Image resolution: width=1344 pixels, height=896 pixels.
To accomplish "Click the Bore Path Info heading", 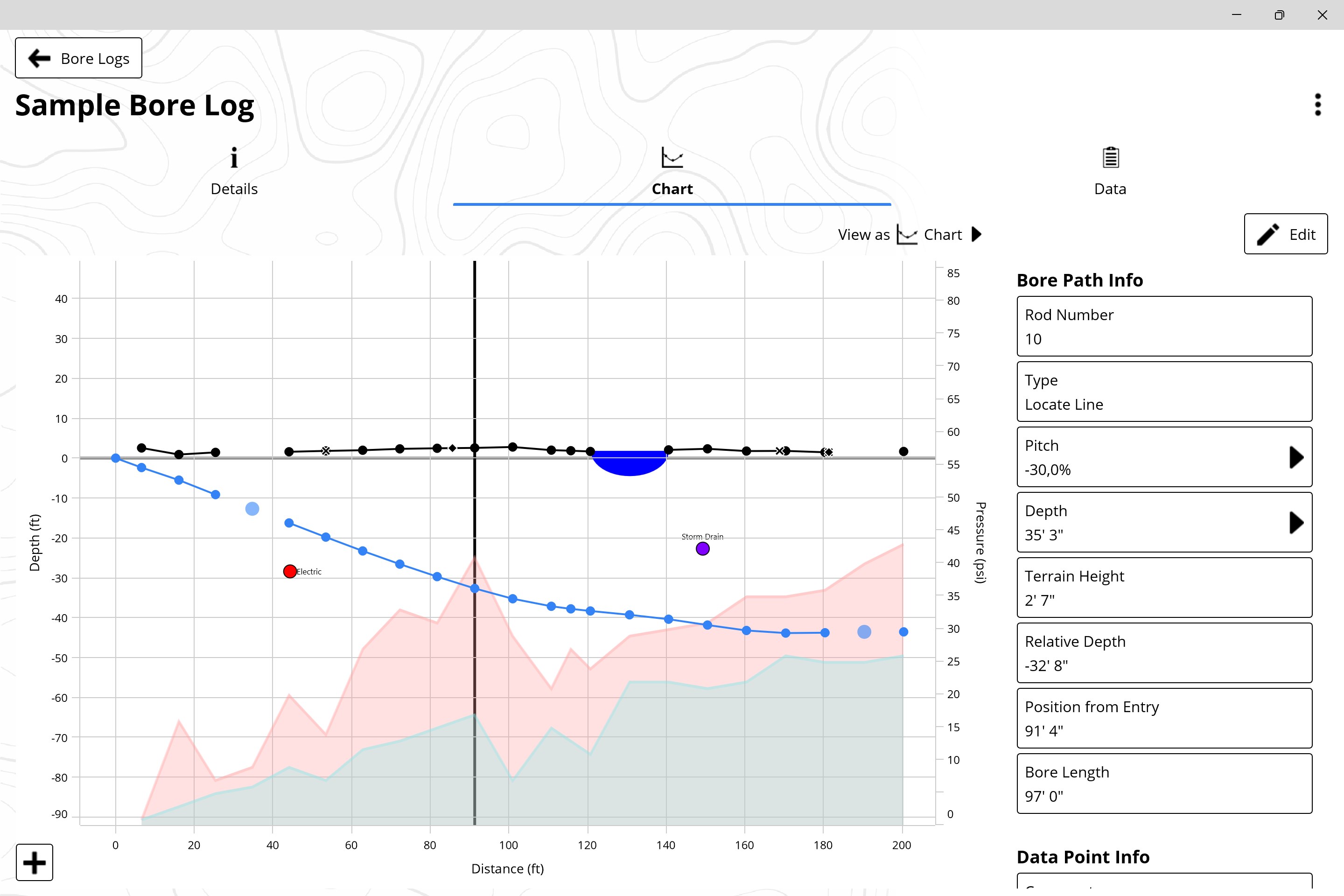I will [1079, 280].
